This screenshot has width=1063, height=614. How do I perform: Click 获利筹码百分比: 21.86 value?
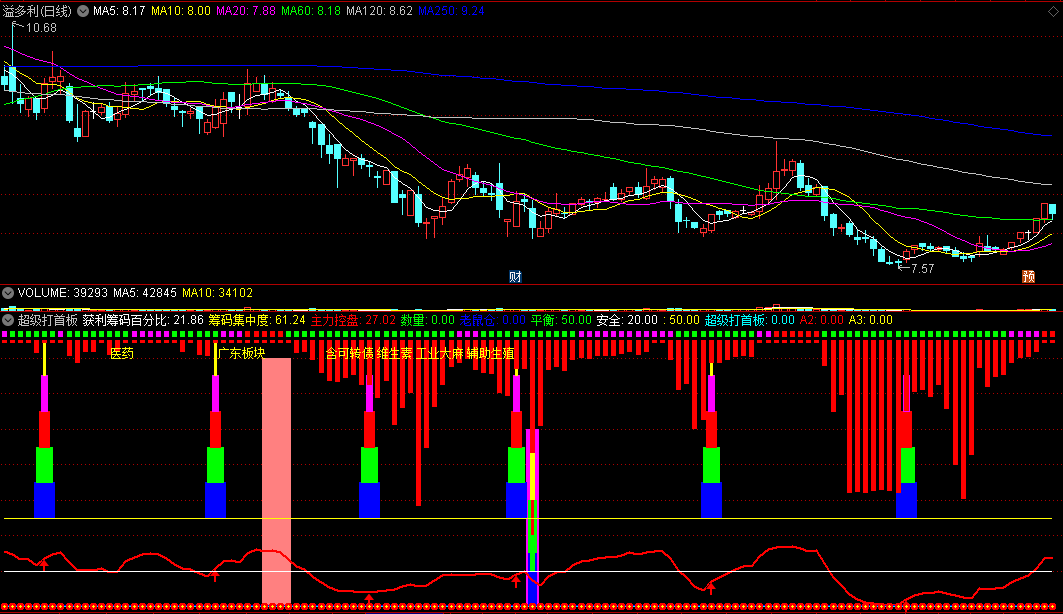tap(143, 320)
